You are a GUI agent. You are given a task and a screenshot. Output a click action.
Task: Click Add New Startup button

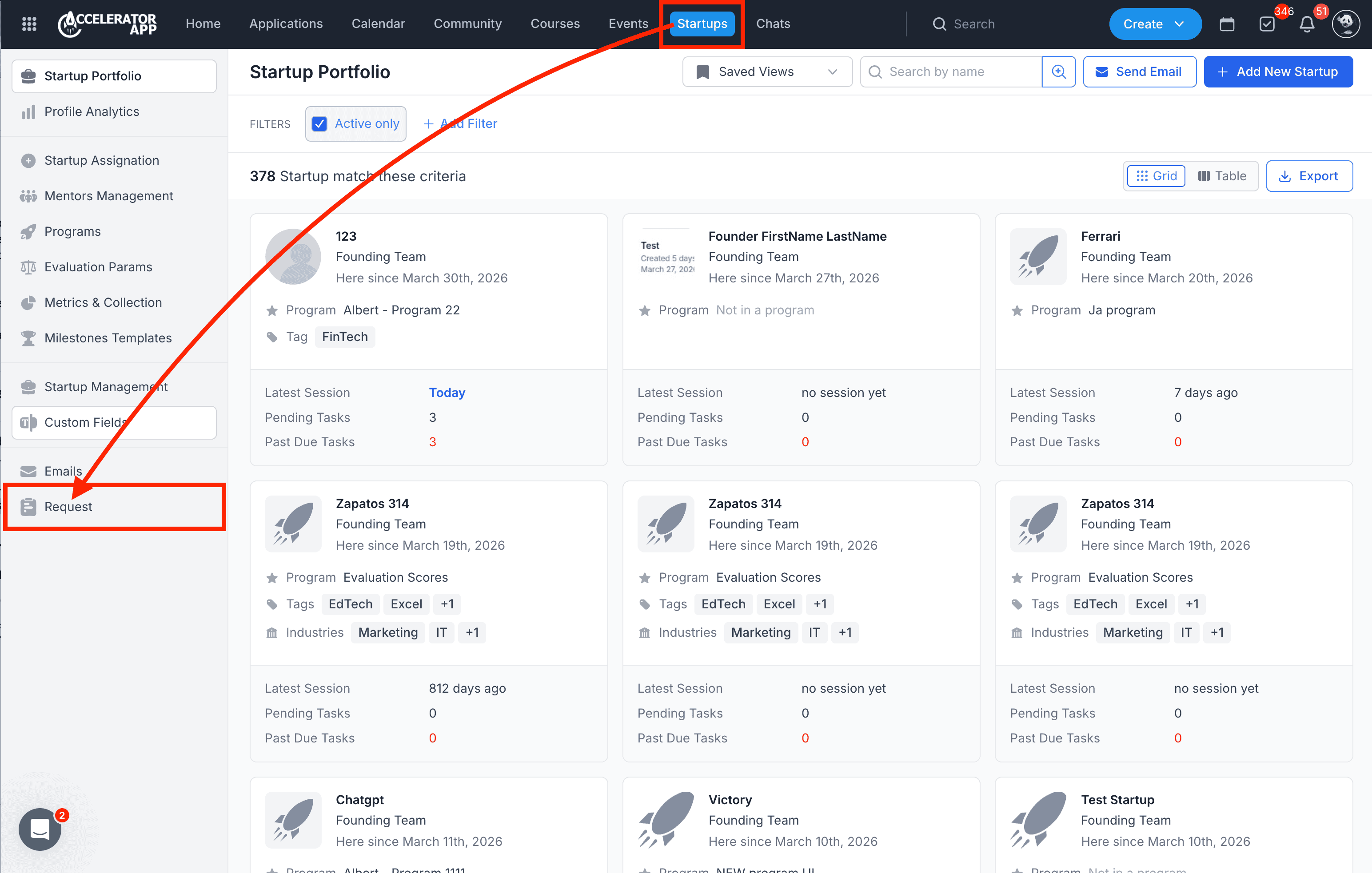1278,72
